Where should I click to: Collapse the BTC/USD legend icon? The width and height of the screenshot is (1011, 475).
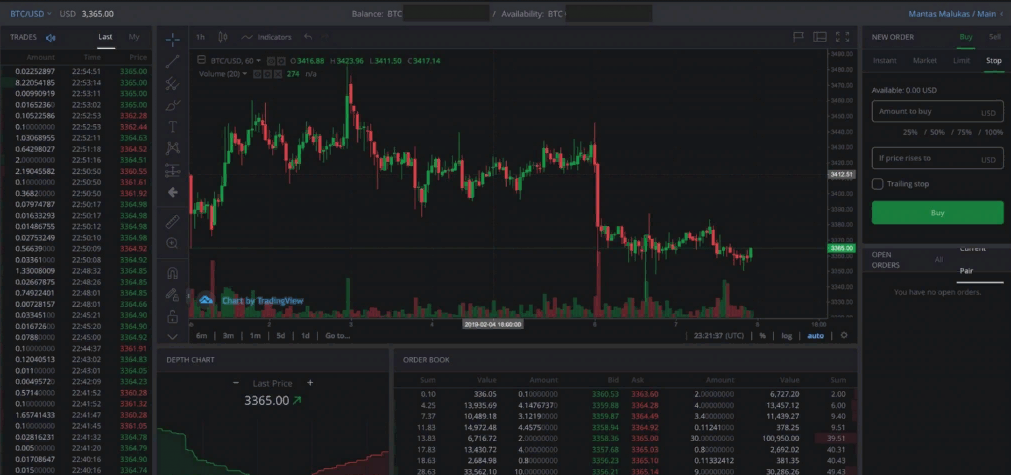pos(202,61)
